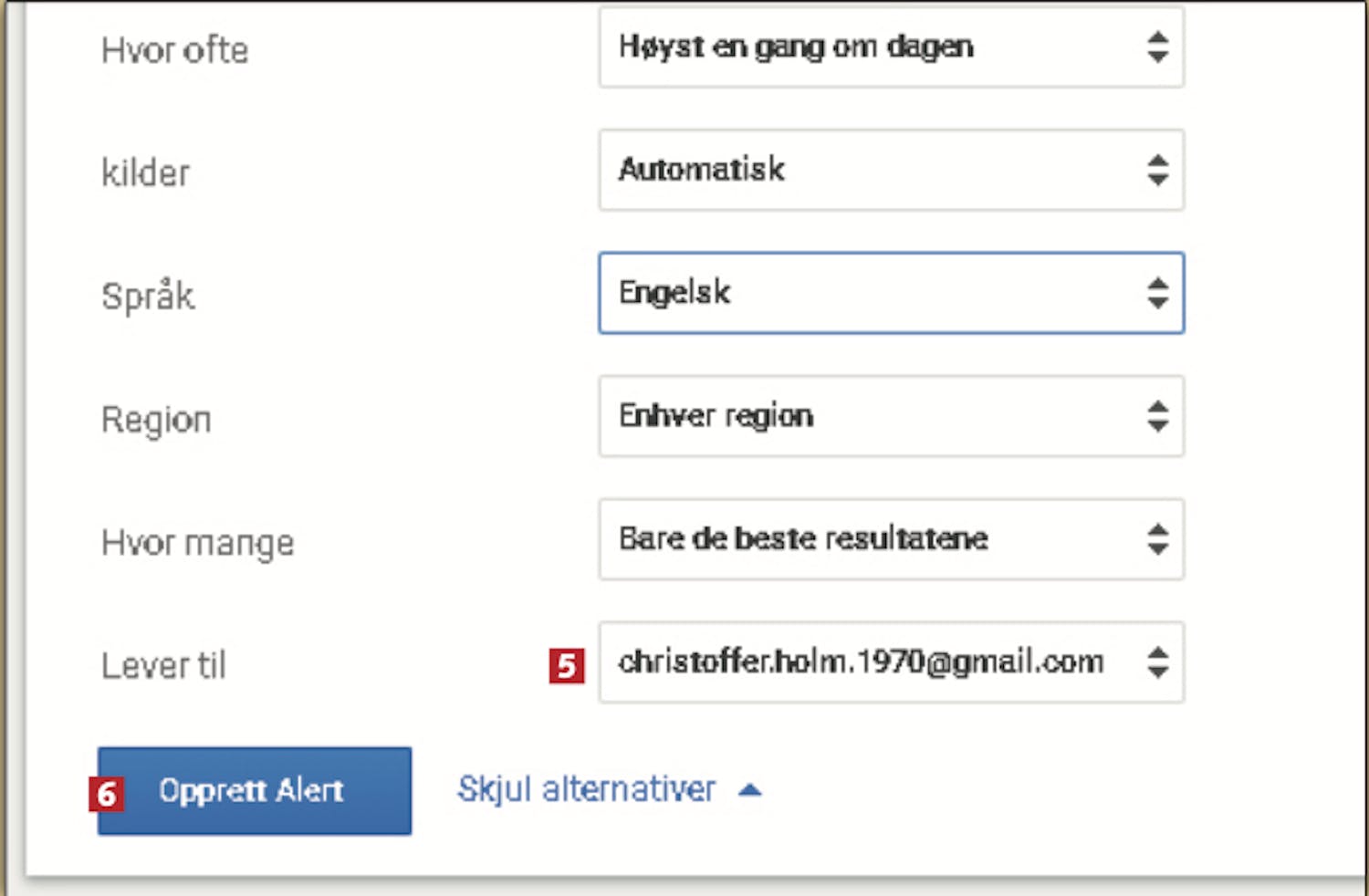Open the 'Høyst en gang om dagen' frequency dropdown
Screen dimensions: 1369x896
[892, 47]
